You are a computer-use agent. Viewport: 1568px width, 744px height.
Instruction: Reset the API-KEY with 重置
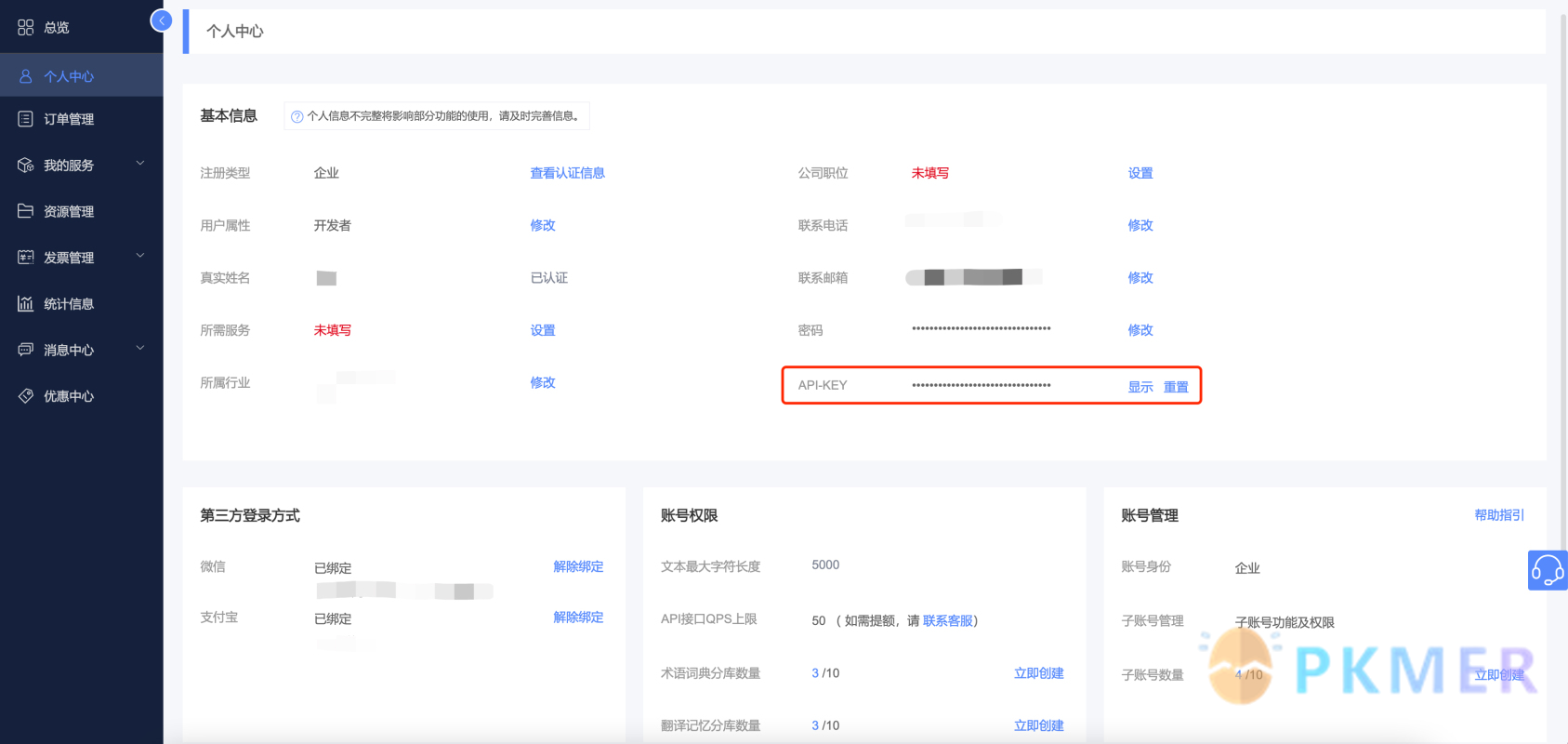point(1176,387)
